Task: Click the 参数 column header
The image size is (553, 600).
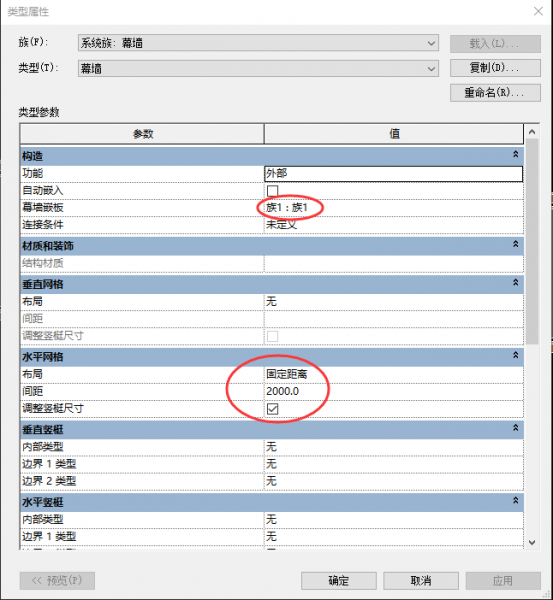Action: pyautogui.click(x=142, y=134)
